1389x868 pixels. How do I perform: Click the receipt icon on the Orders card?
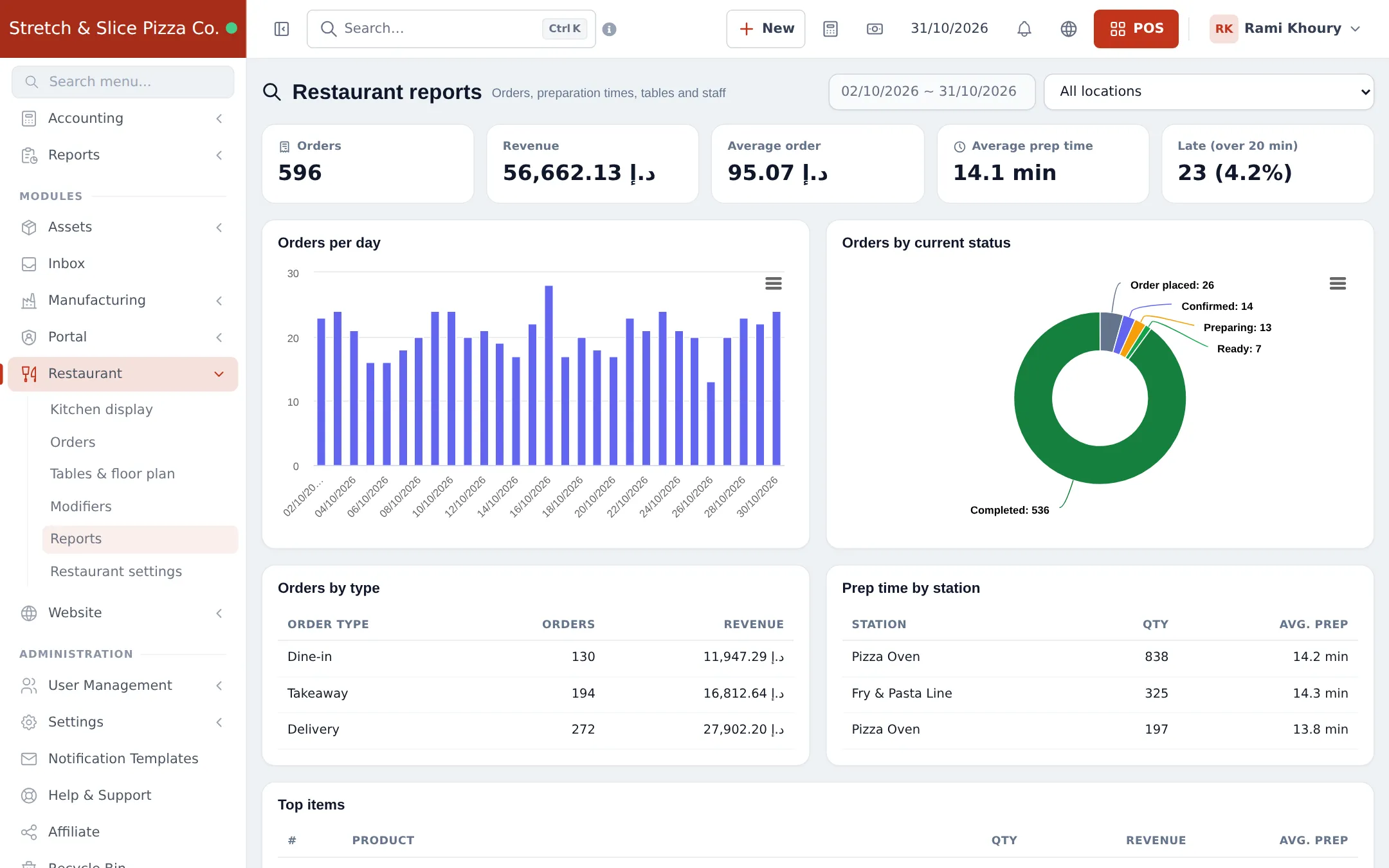tap(284, 147)
